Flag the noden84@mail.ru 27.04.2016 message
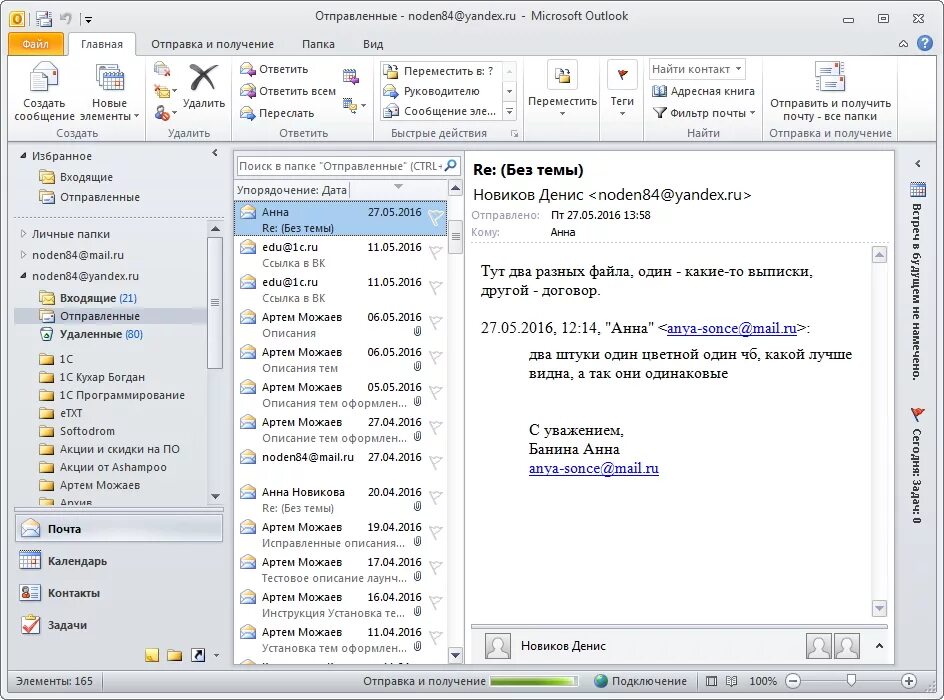 435,462
